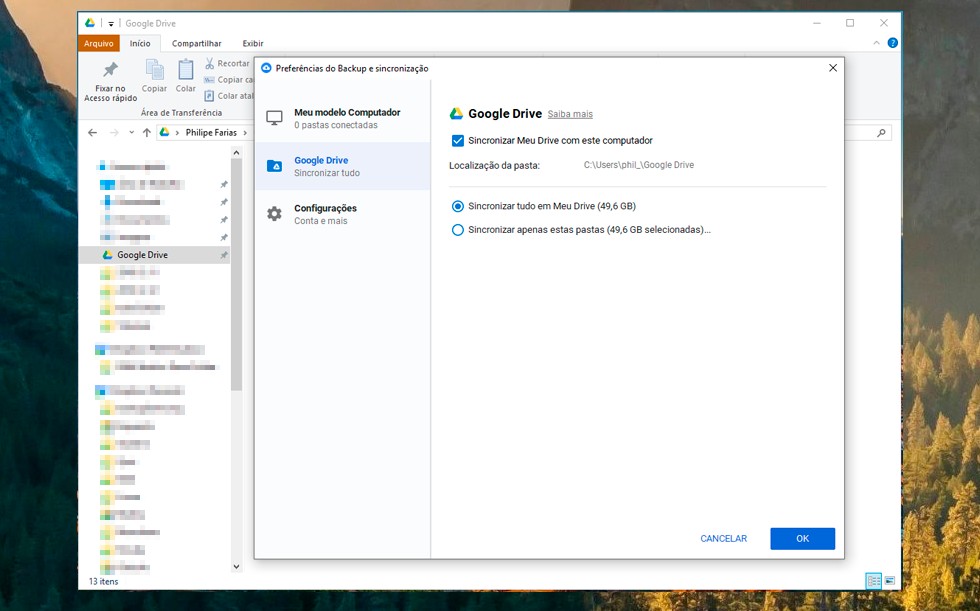
Task: Click the Recortar scissors icon
Action: tap(209, 64)
